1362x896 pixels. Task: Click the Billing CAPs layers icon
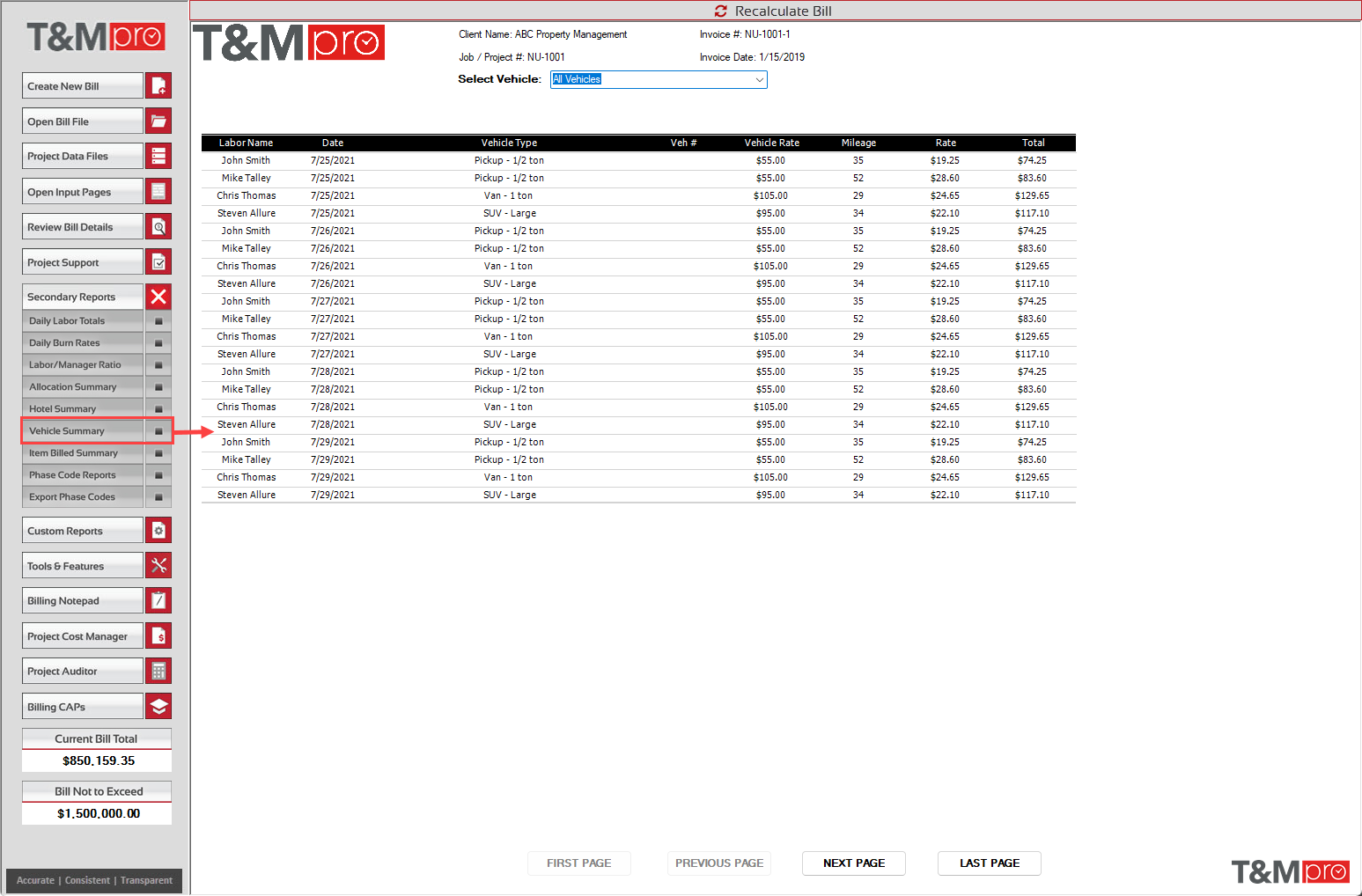[158, 706]
